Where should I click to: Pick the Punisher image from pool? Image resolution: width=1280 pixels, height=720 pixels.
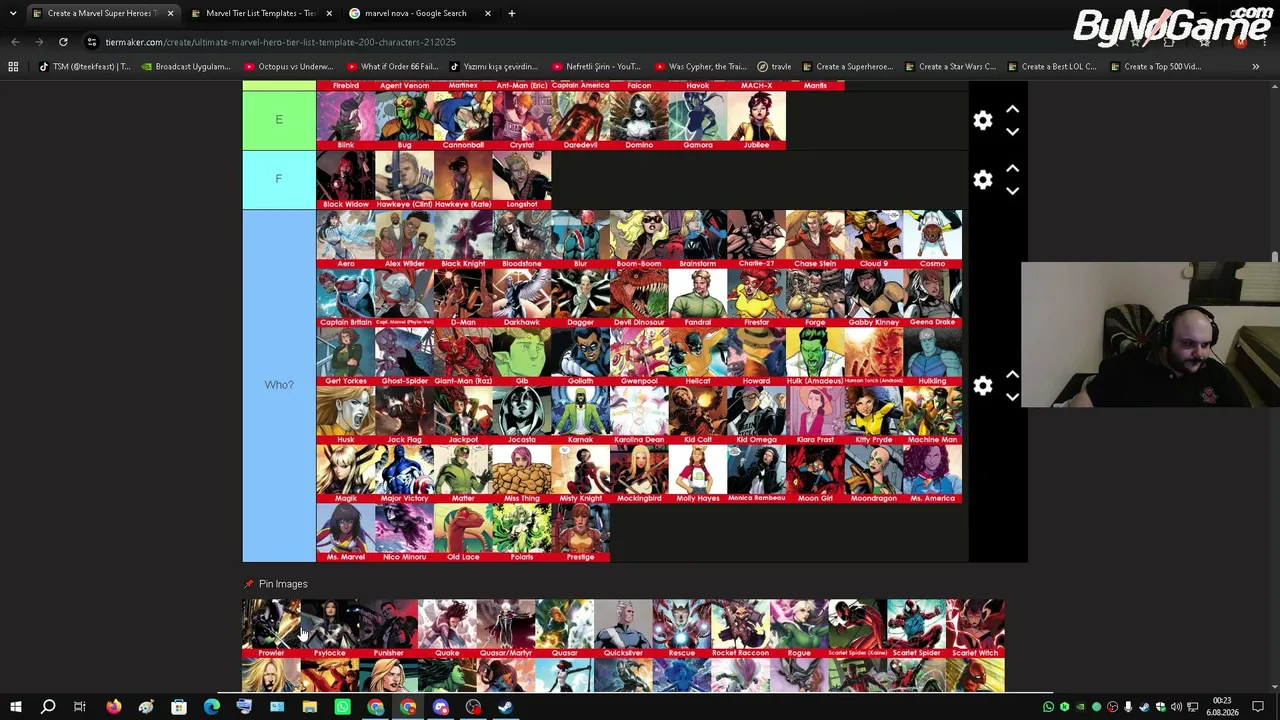coord(388,629)
